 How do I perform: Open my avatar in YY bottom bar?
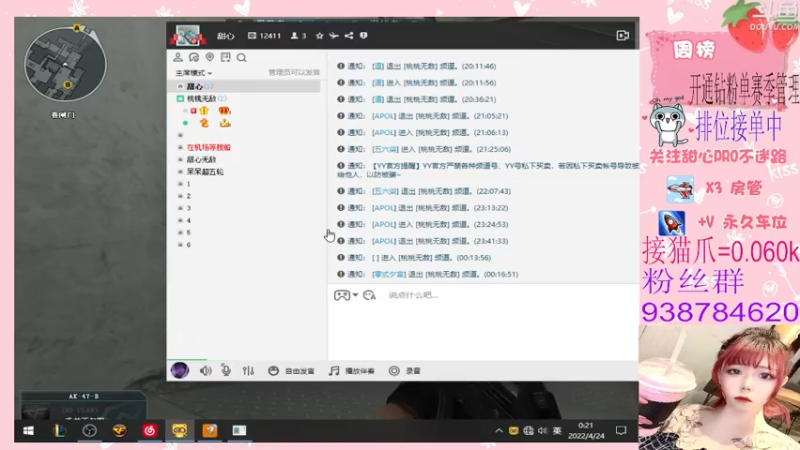180,370
